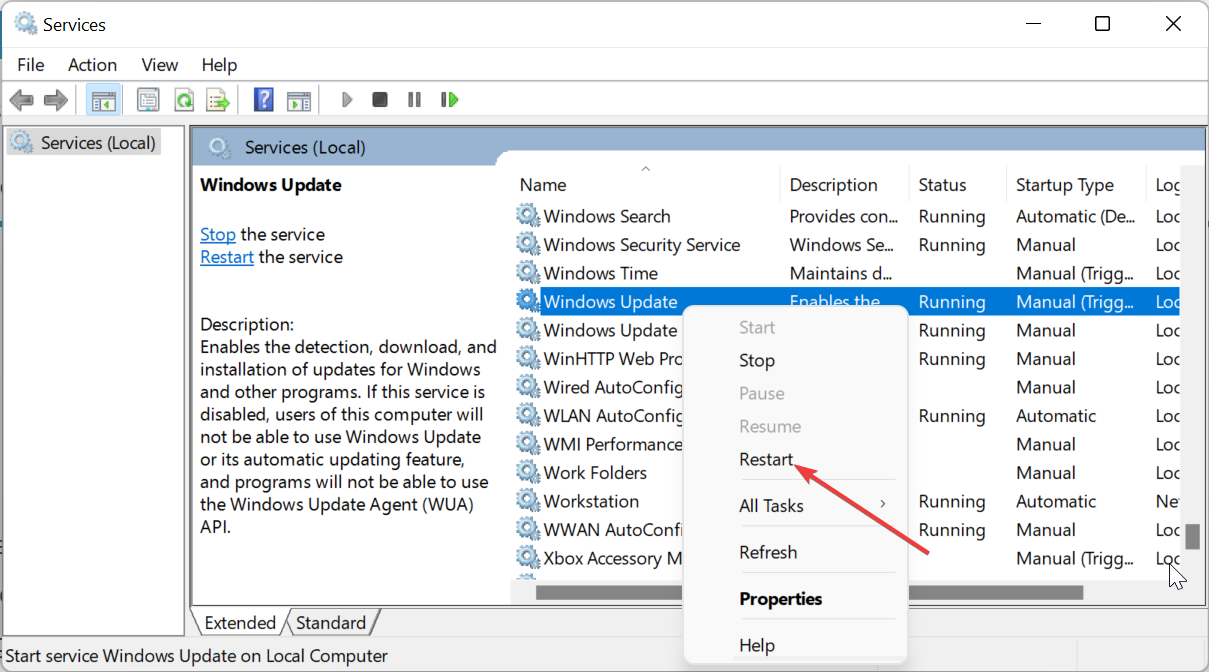Click Stop Service square toolbar icon
The width and height of the screenshot is (1209, 672).
pyautogui.click(x=380, y=100)
